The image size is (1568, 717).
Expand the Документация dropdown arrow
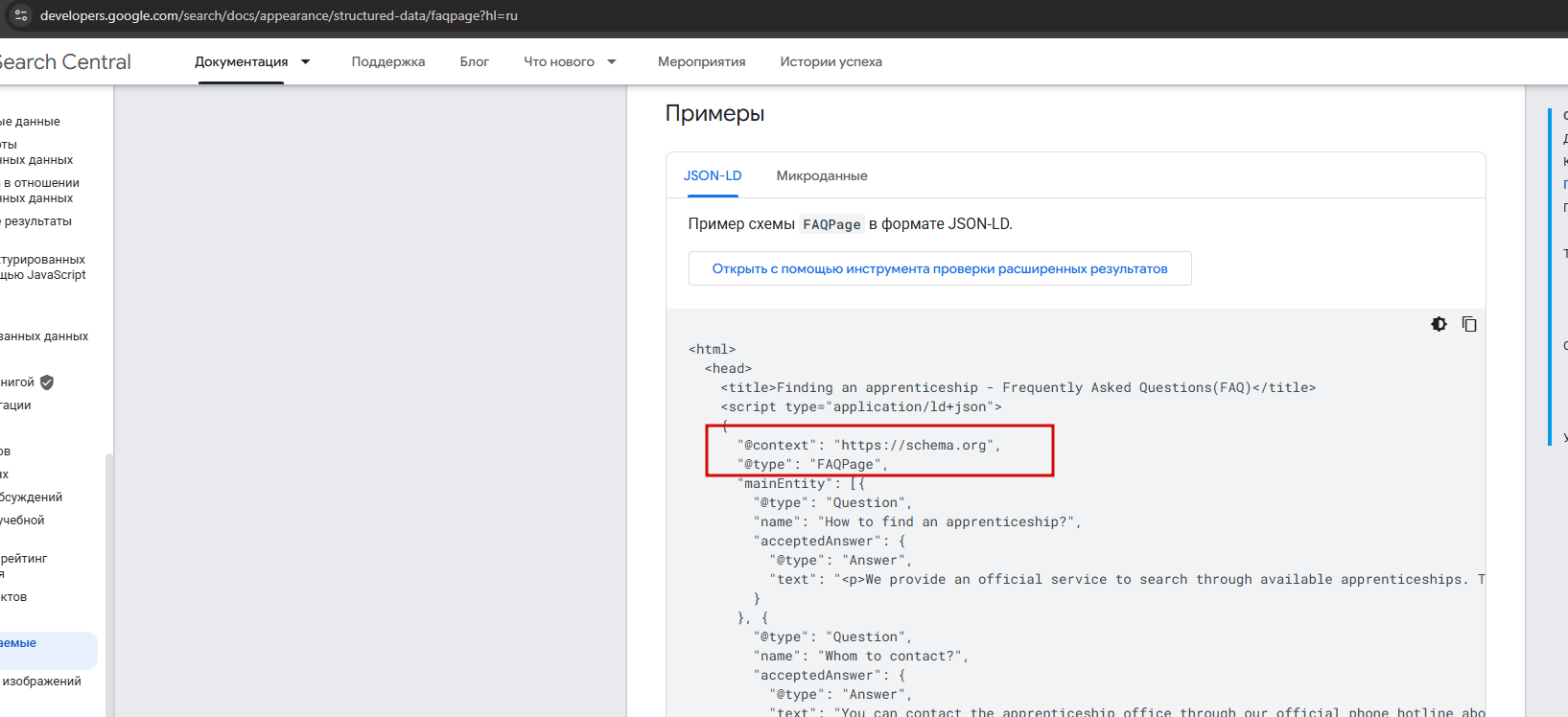306,62
